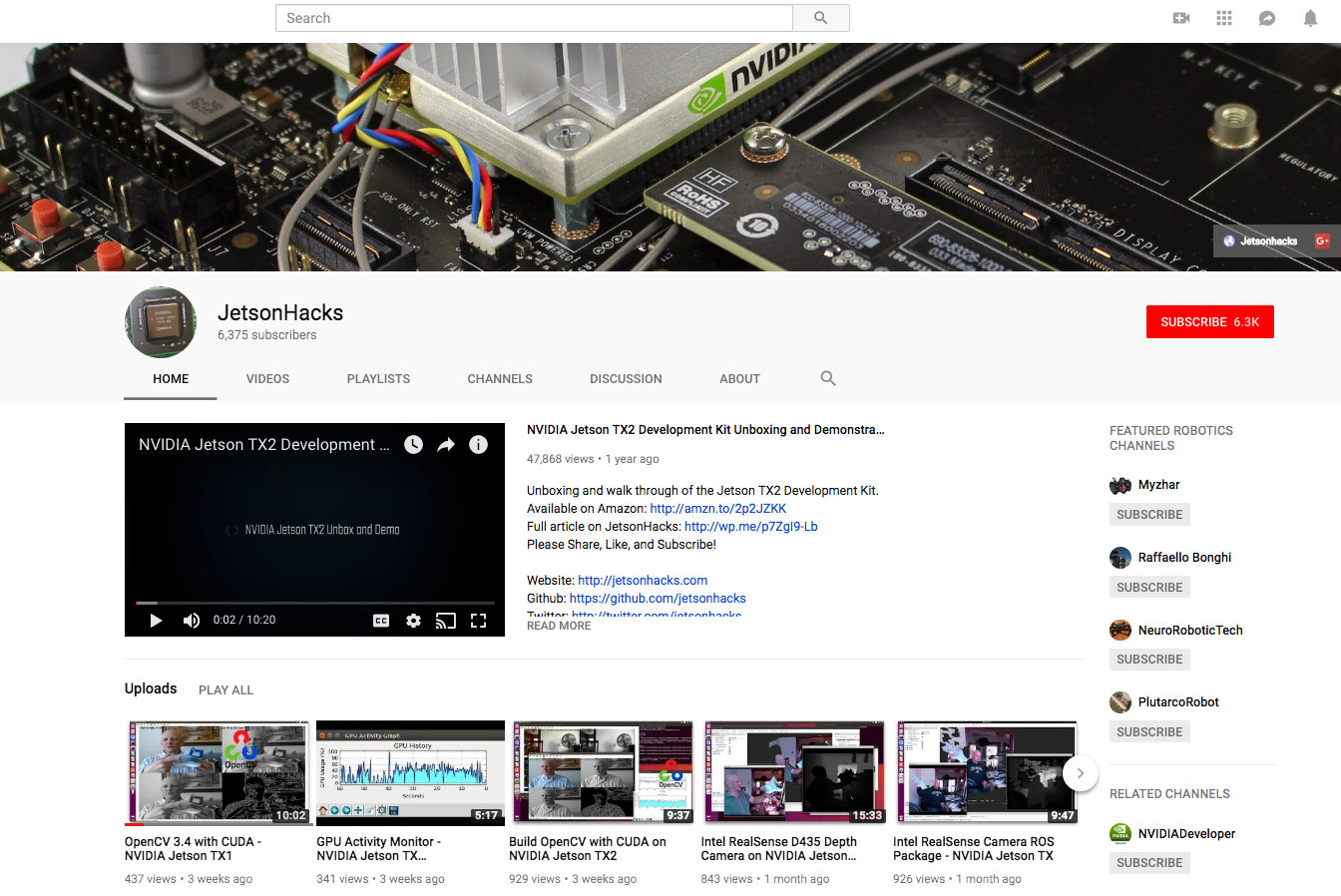Open Intel RealSense Camera ROS Package thumbnail
Viewport: 1341px width, 896px height.
[x=986, y=772]
